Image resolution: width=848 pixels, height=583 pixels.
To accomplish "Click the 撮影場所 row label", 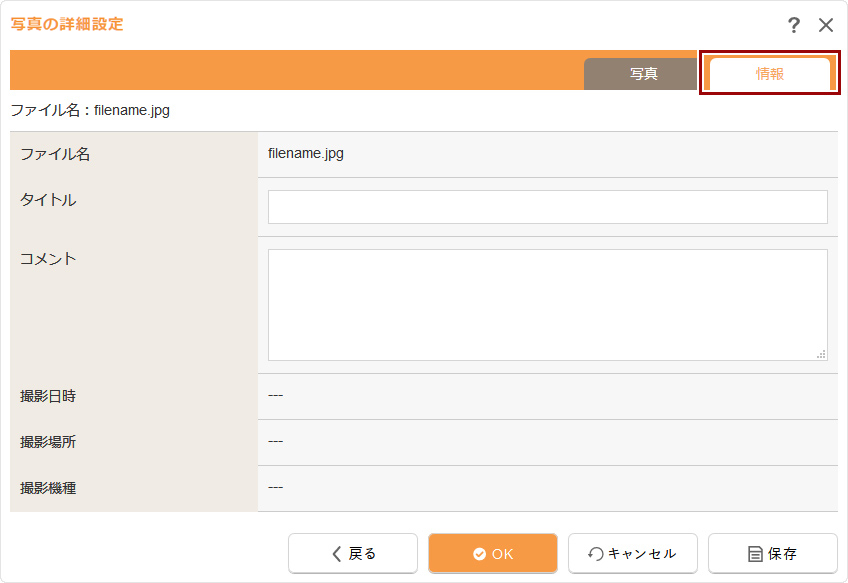I will [48, 442].
